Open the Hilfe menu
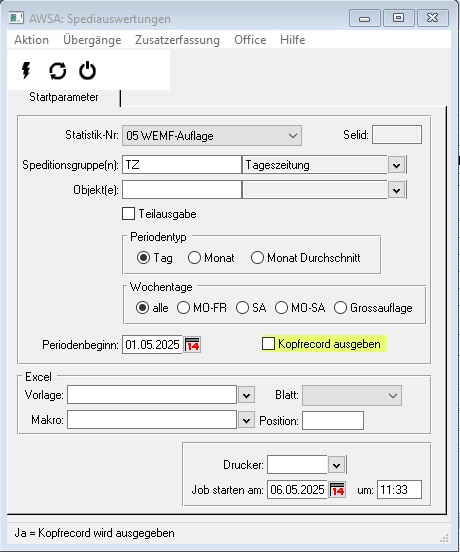The width and height of the screenshot is (460, 552). (292, 40)
